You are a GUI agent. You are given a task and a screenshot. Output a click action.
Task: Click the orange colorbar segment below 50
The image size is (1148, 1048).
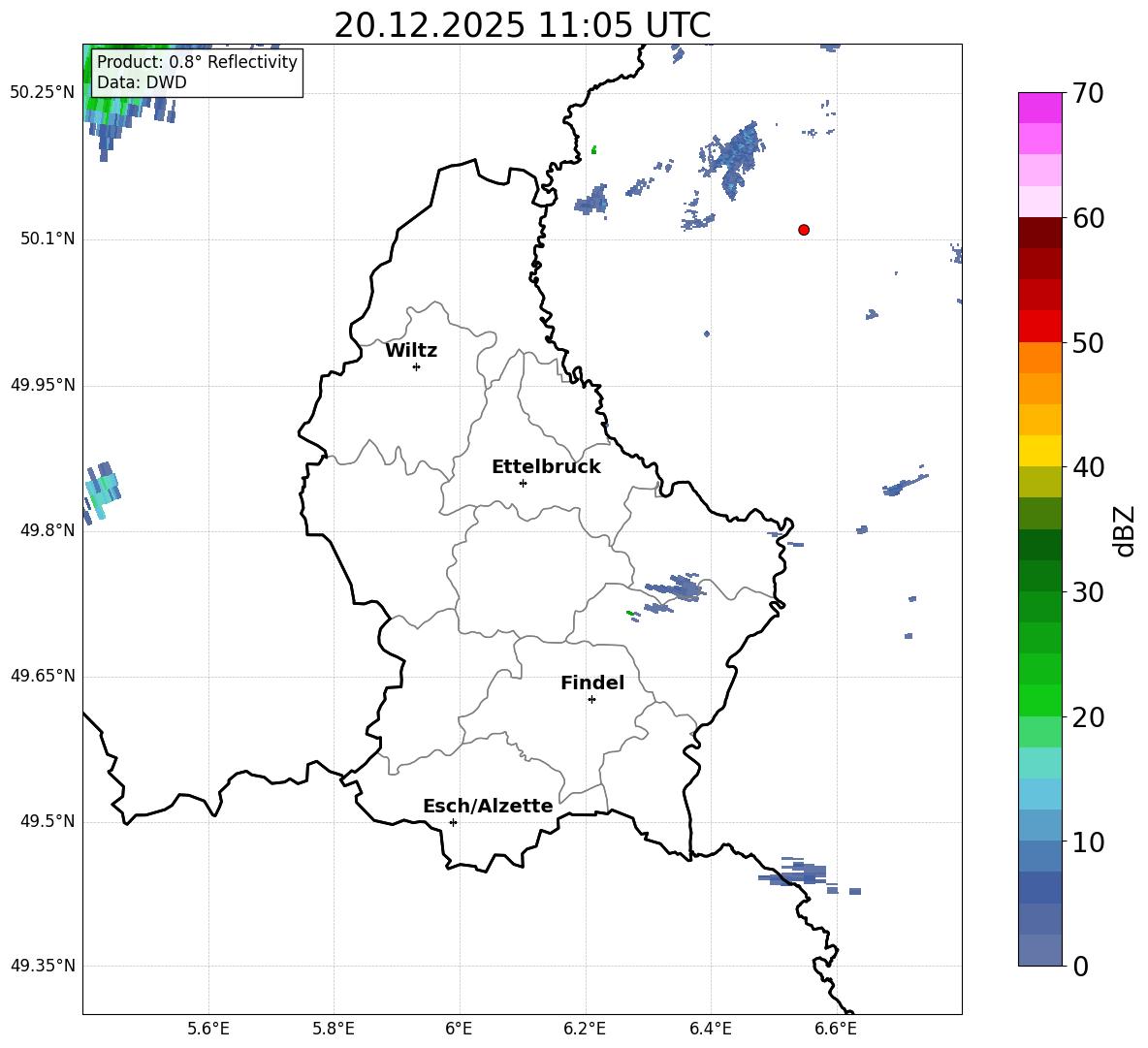pyautogui.click(x=1039, y=358)
